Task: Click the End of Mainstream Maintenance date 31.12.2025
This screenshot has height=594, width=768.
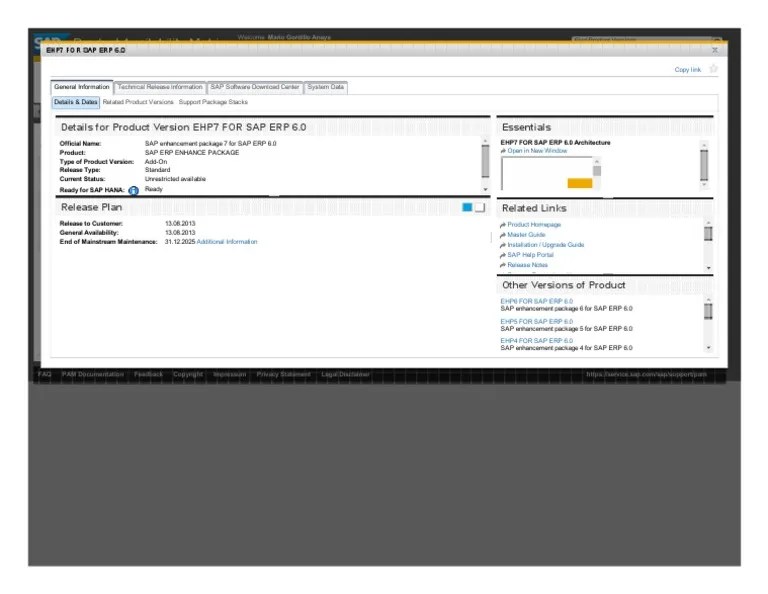Action: click(180, 242)
